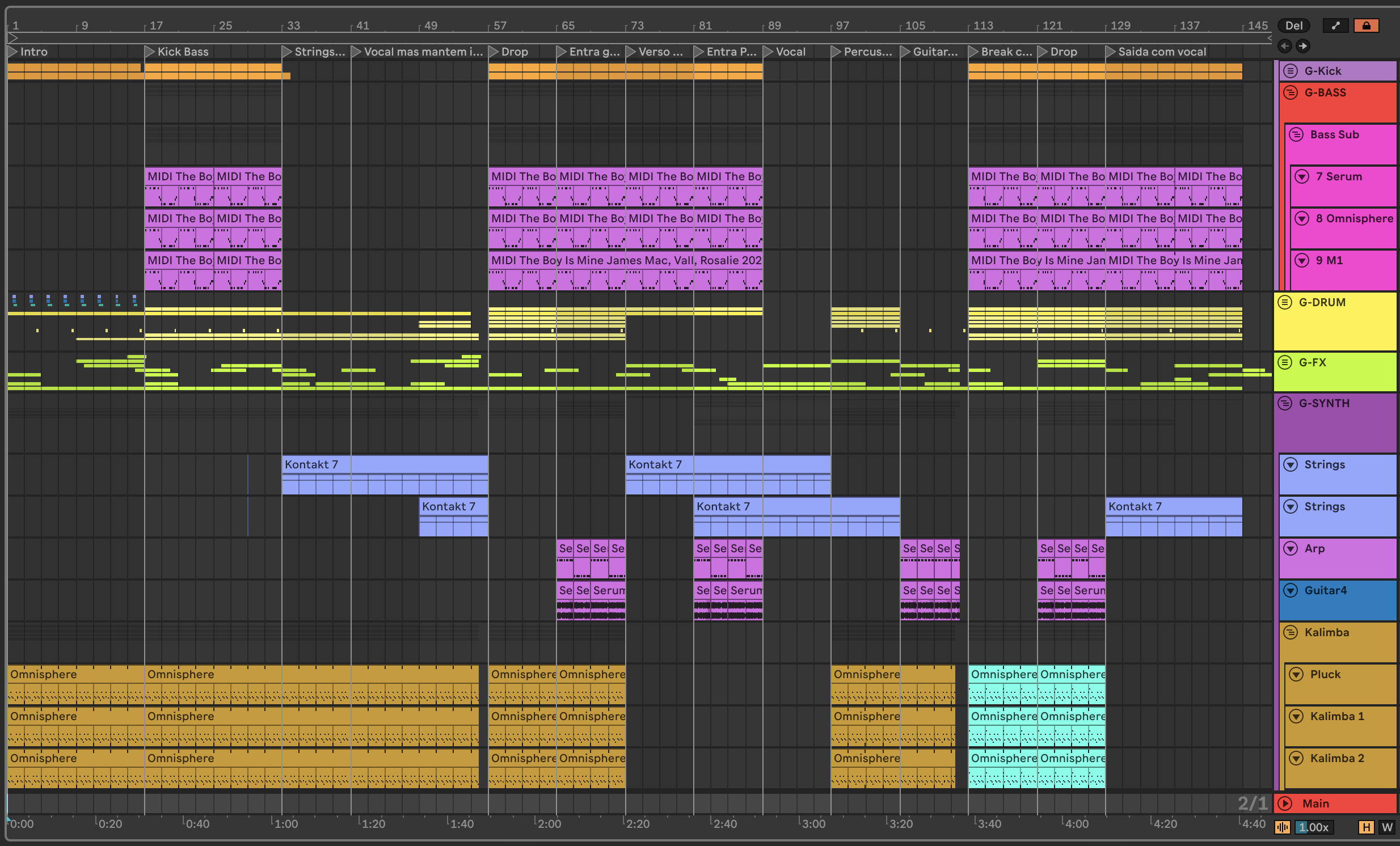Fold the Guitar4 track arrow
Image resolution: width=1400 pixels, height=846 pixels.
(1291, 590)
